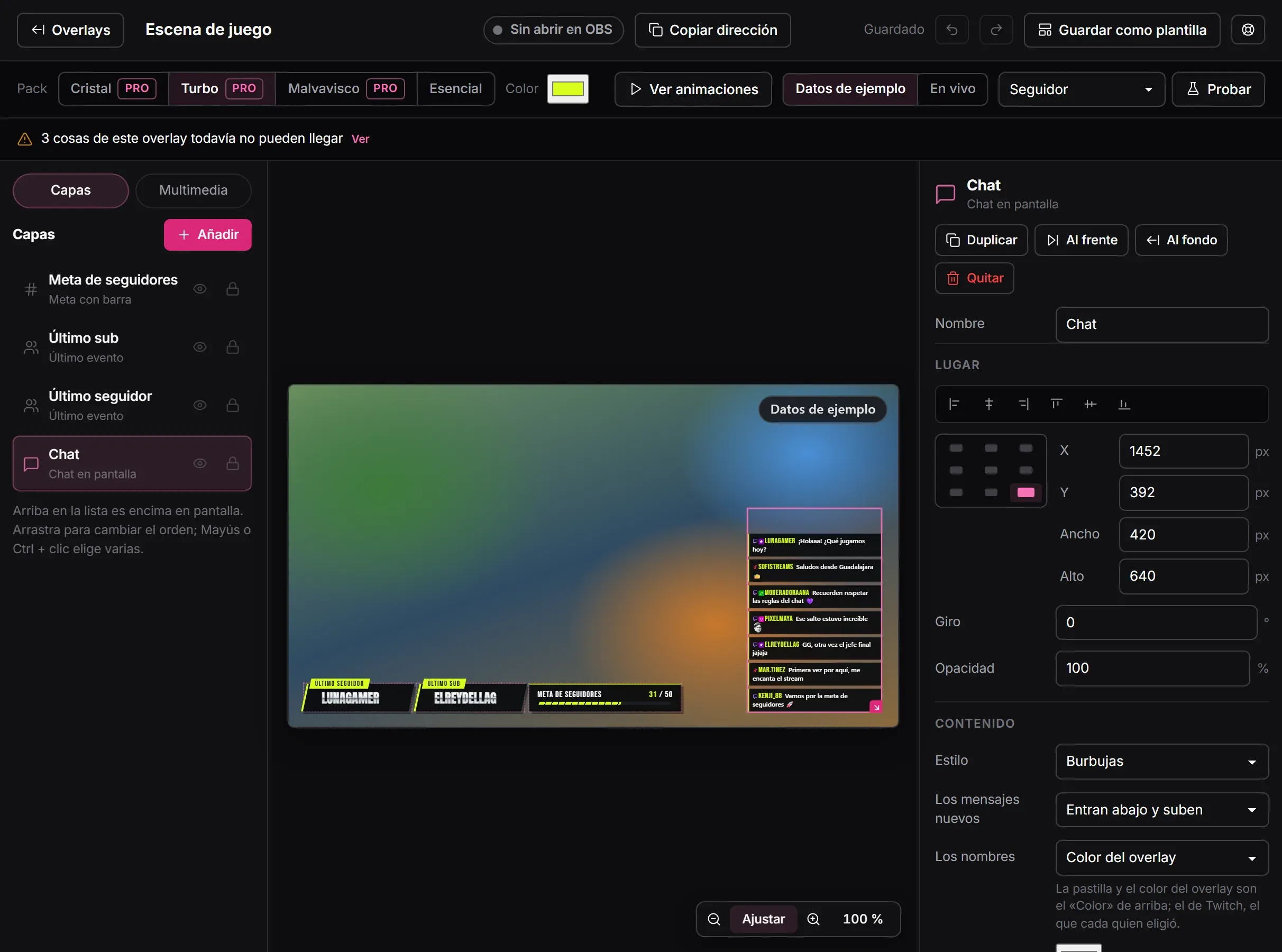Align layer to left edge
This screenshot has width=1282, height=952.
click(x=954, y=404)
